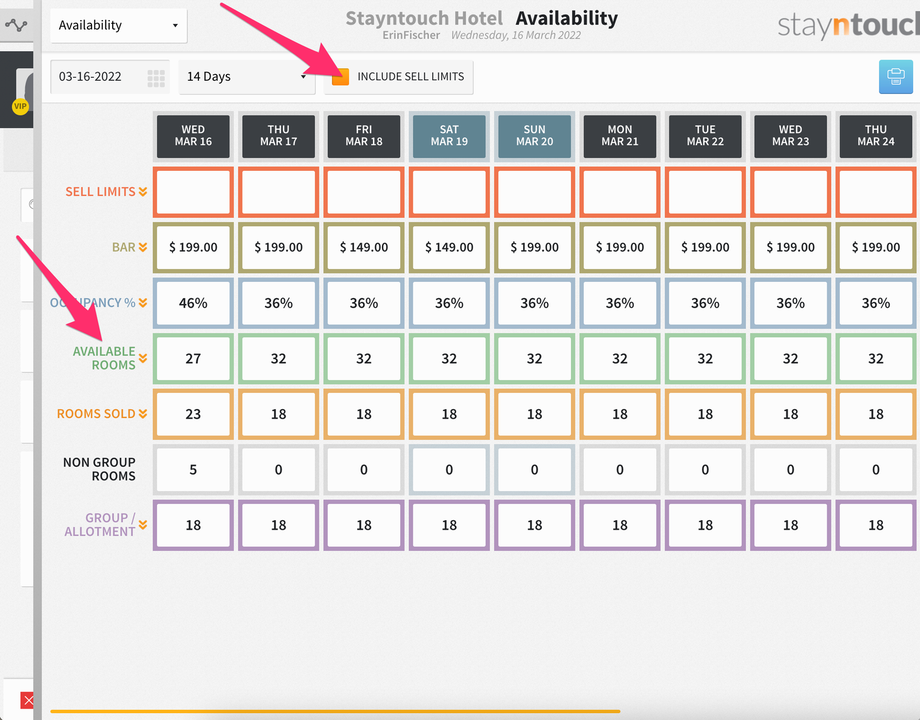Open the Availability view dropdown
The image size is (920, 720).
coord(119,25)
